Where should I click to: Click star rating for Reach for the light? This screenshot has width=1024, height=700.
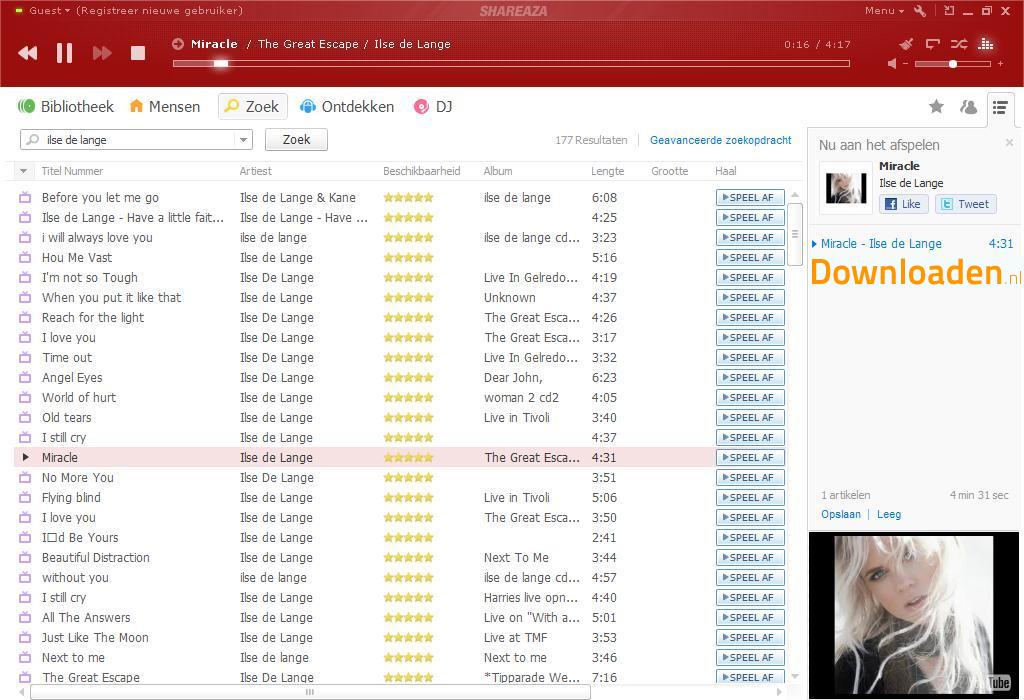(x=408, y=317)
